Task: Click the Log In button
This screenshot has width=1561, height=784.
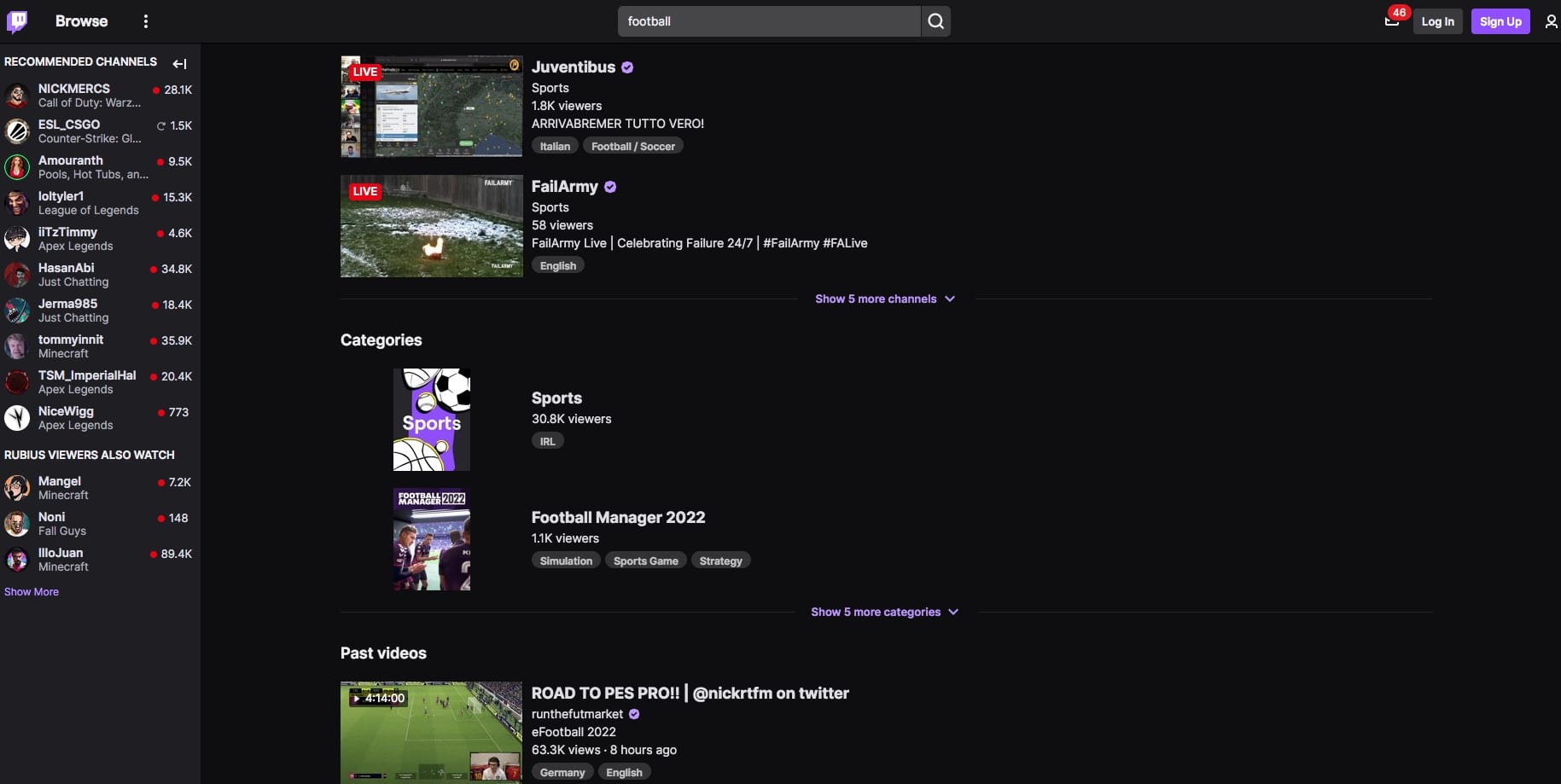Action: (1438, 21)
